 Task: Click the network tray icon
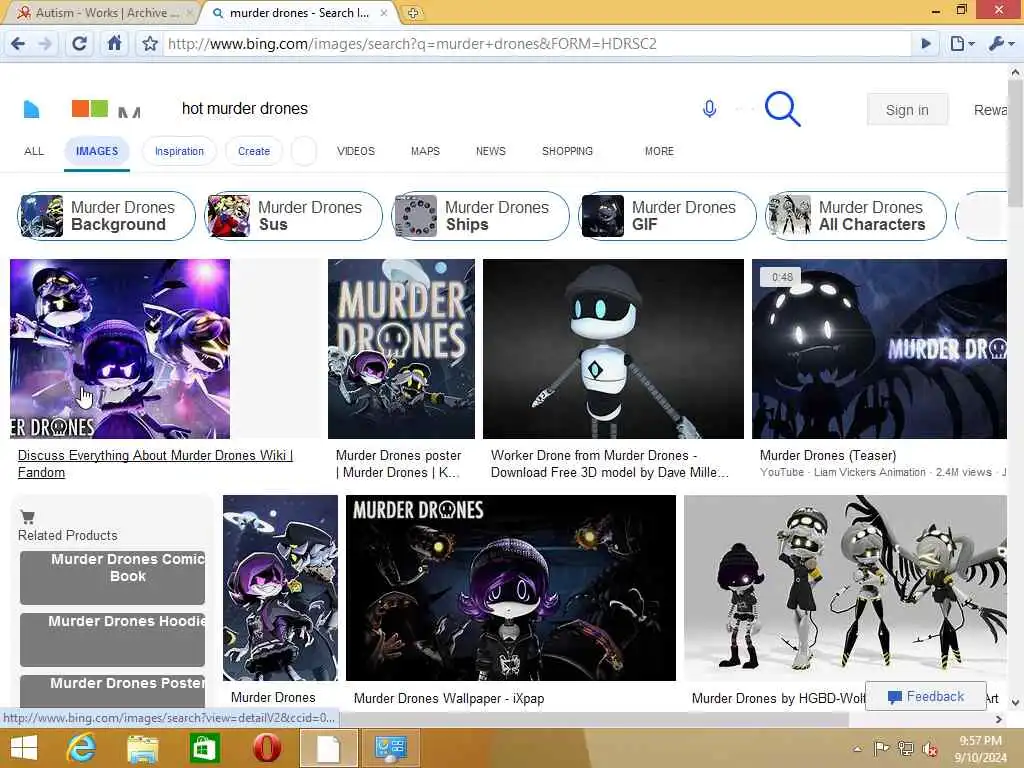pos(906,748)
